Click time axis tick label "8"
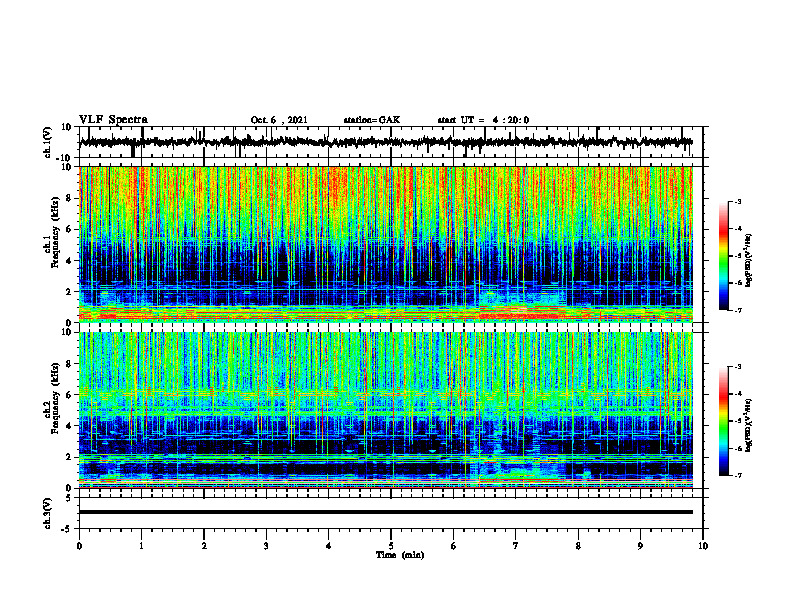792x612 pixels. pyautogui.click(x=578, y=546)
